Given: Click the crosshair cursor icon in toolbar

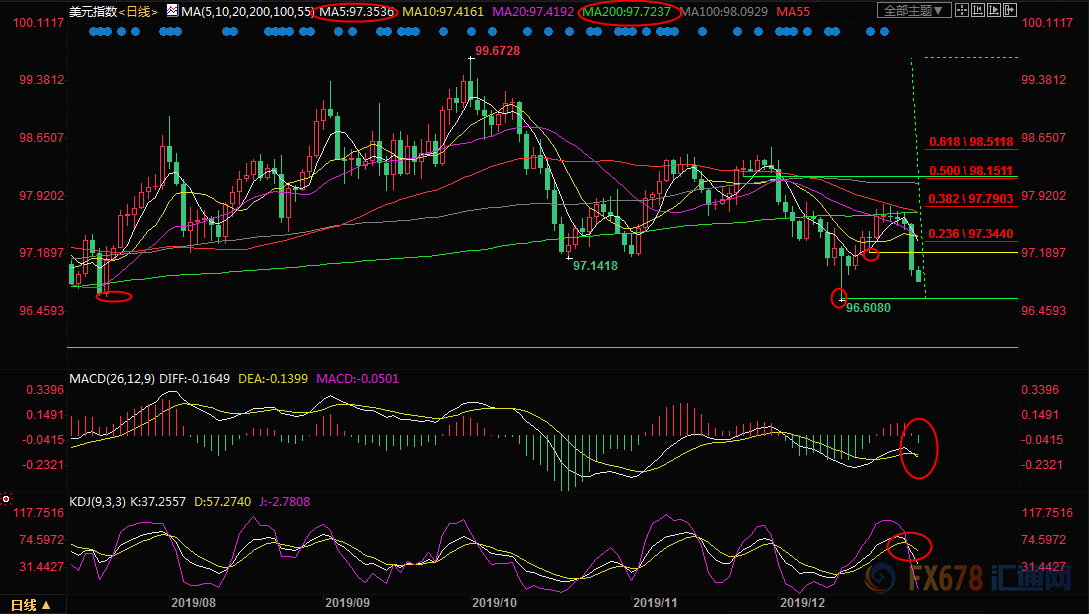Looking at the screenshot, I should (x=964, y=11).
